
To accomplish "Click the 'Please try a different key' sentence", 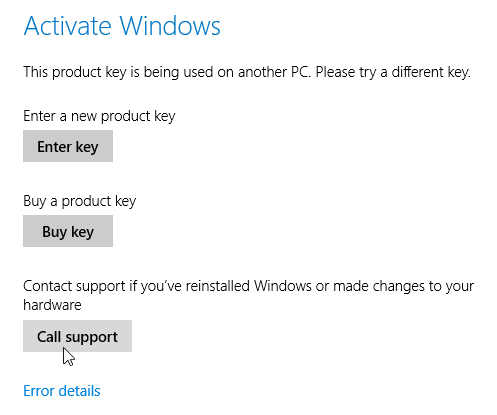I will (x=393, y=72).
